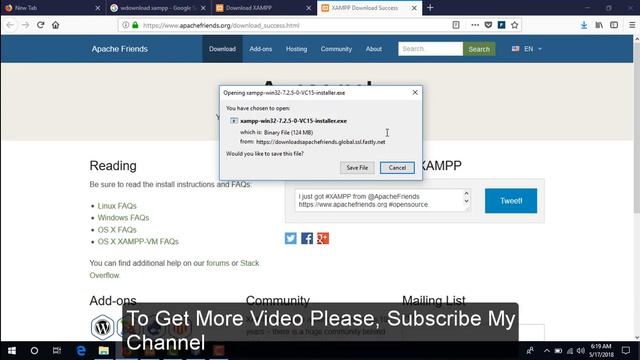Open the Apache Friends home link
Screen dimensions: 640x360
pyautogui.click(x=119, y=49)
